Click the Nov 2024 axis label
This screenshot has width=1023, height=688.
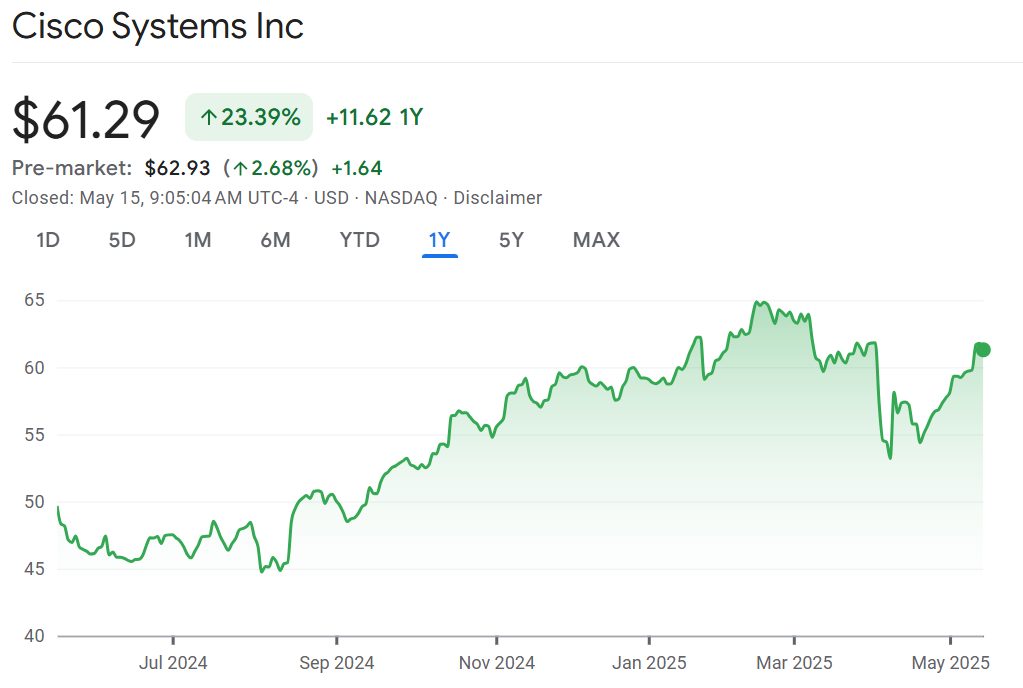click(496, 662)
